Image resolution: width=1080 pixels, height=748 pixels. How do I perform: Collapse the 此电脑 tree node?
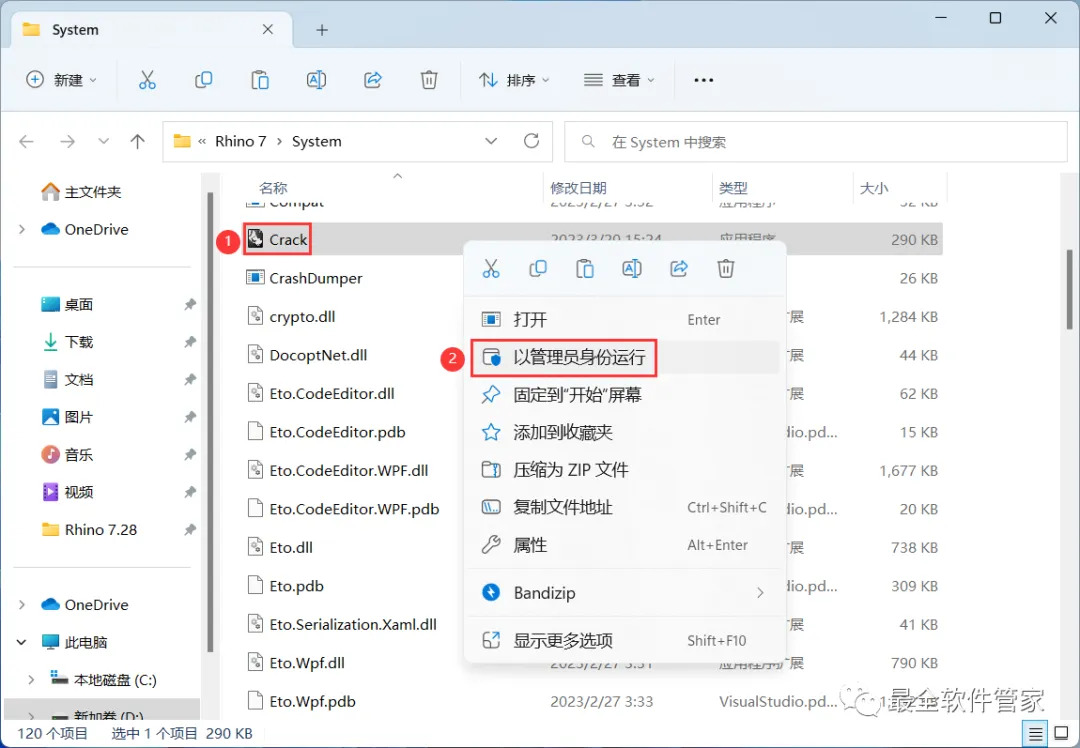coord(22,642)
